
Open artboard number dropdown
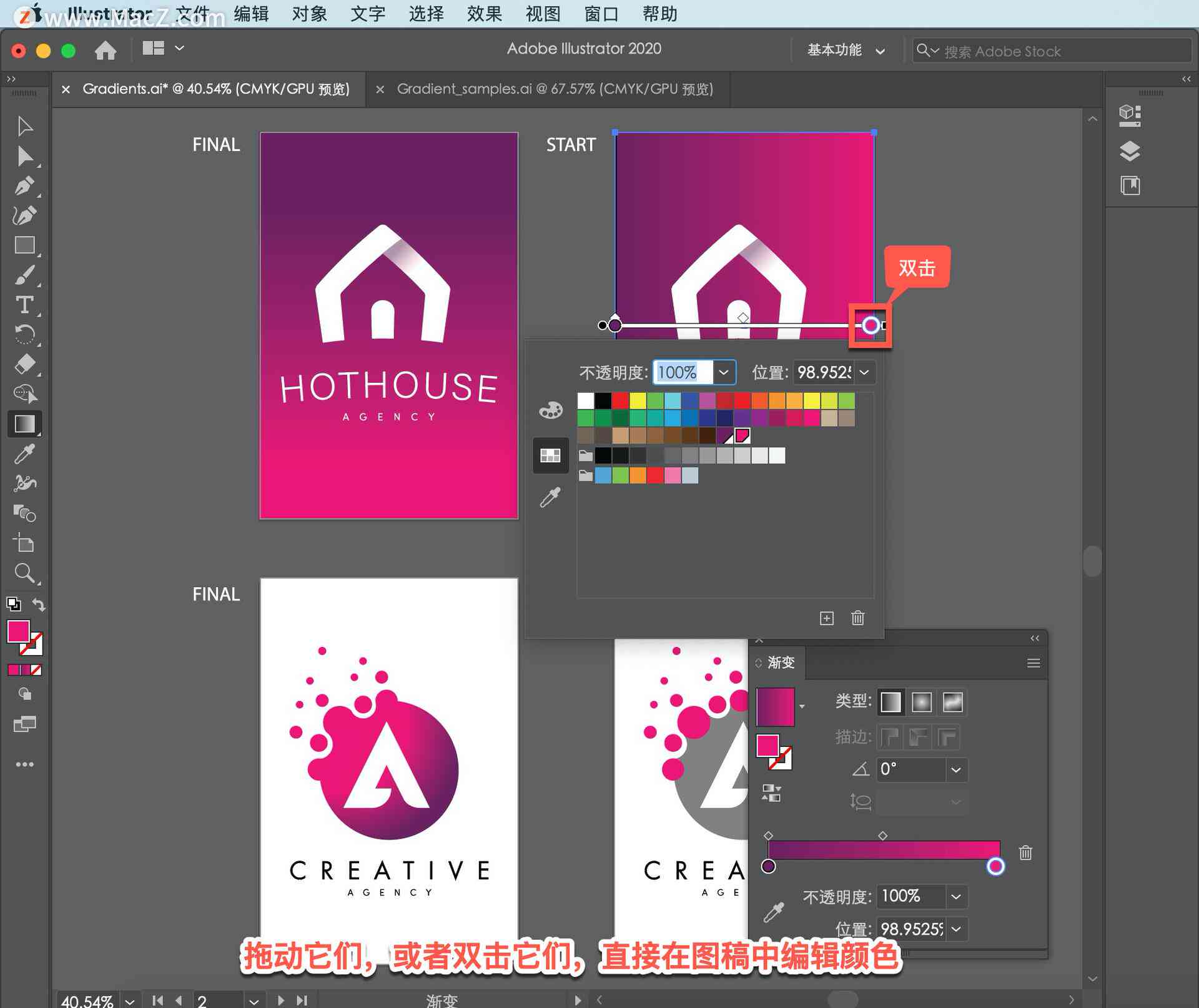coord(254,1001)
